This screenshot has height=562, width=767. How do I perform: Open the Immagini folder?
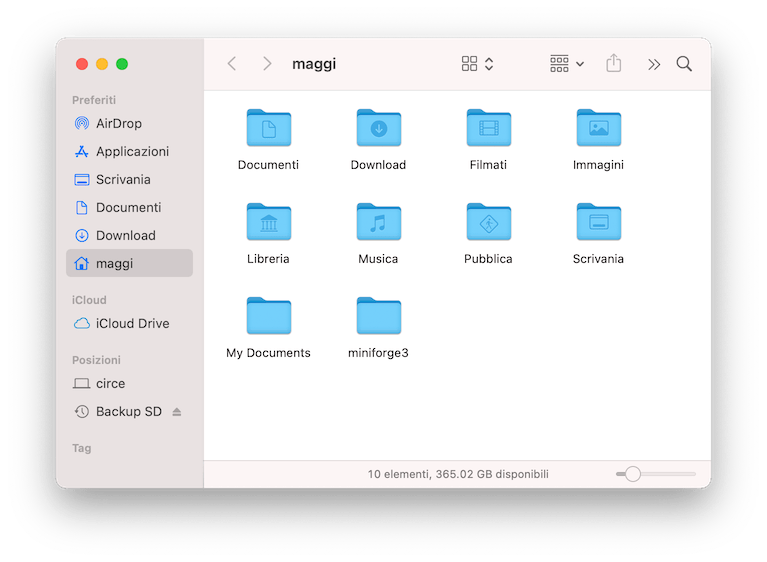(x=598, y=128)
